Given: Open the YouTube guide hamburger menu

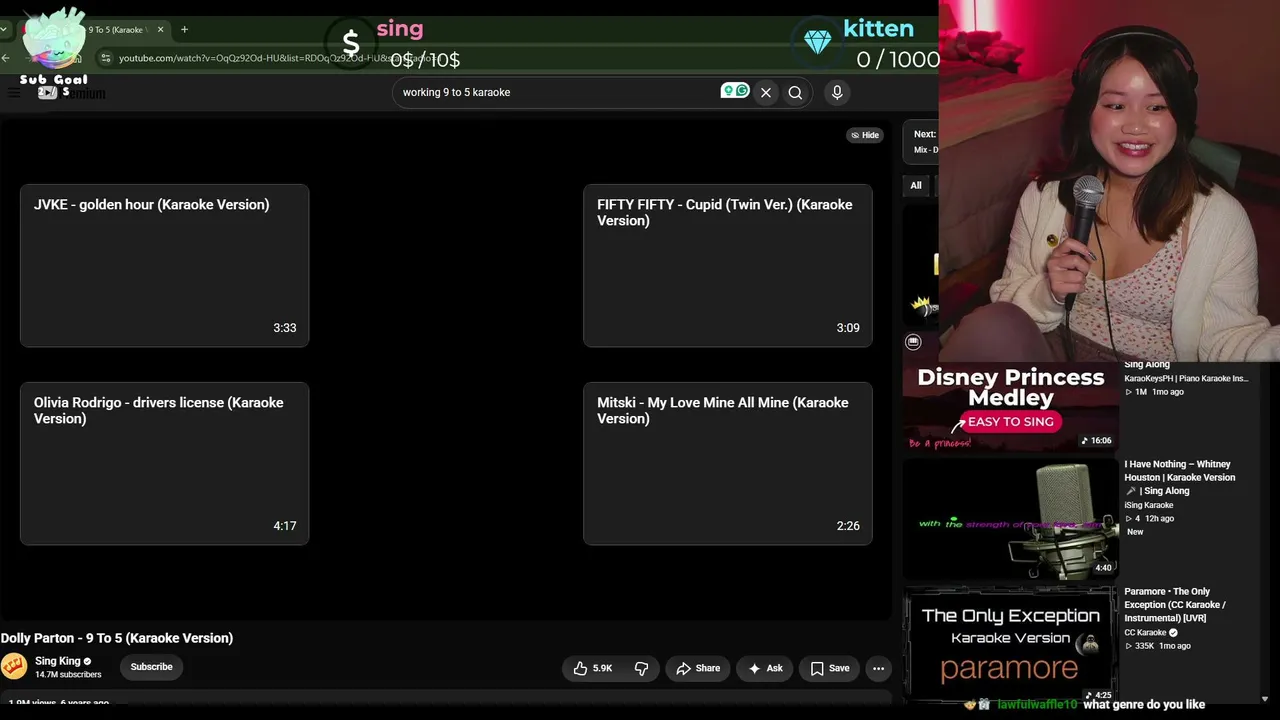Looking at the screenshot, I should 14,93.
